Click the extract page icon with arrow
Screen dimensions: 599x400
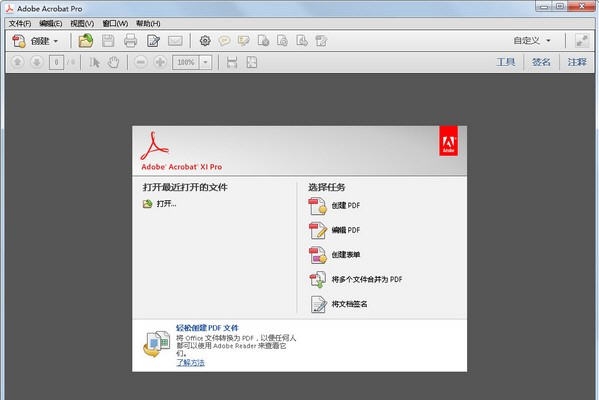pyautogui.click(x=302, y=41)
